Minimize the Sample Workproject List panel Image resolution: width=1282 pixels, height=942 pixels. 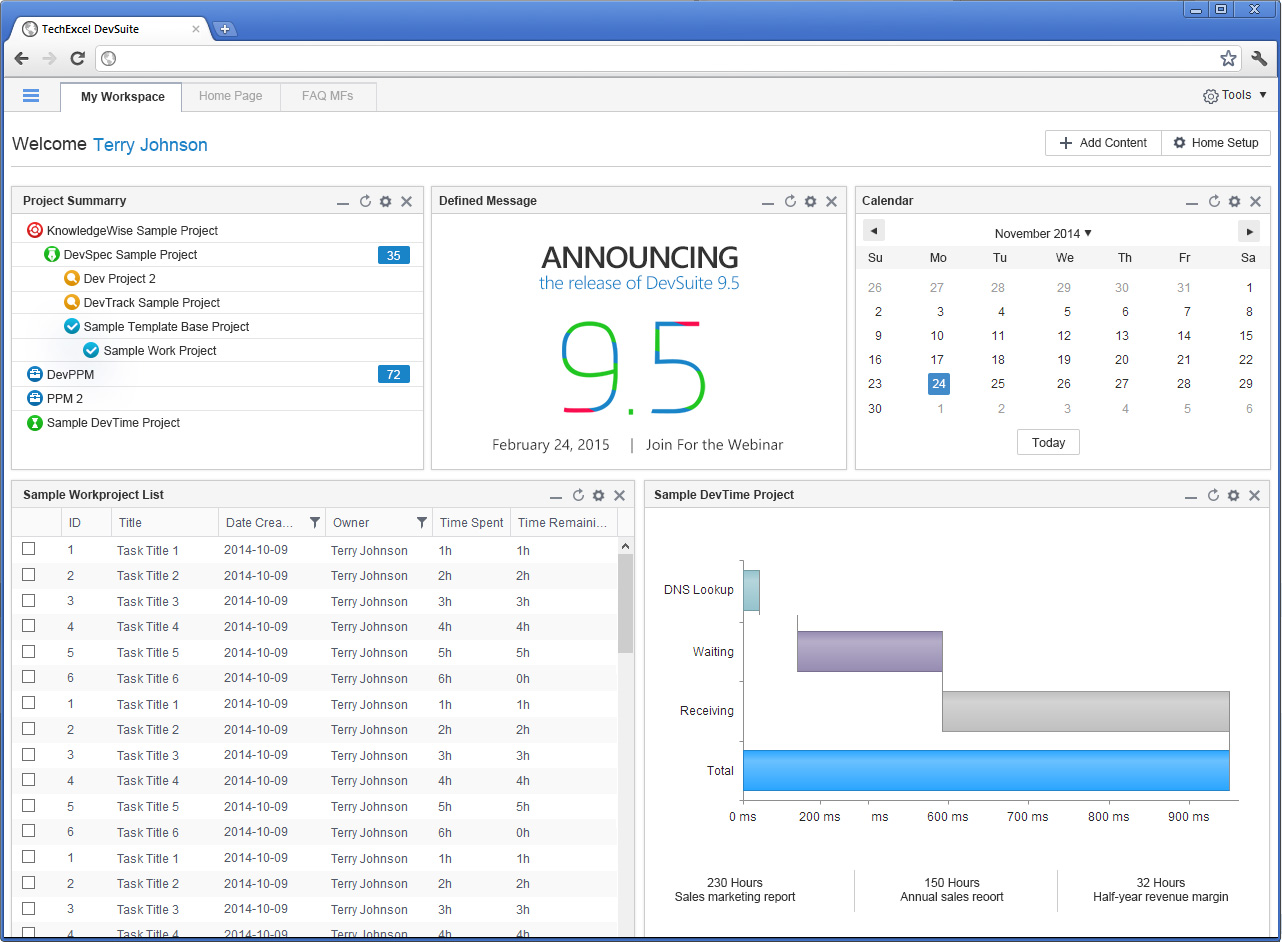click(556, 497)
